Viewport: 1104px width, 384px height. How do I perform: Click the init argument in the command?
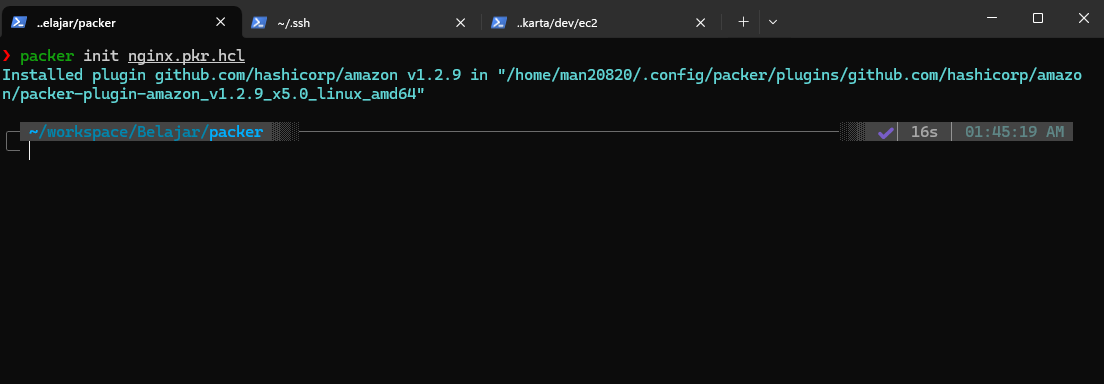[101, 56]
